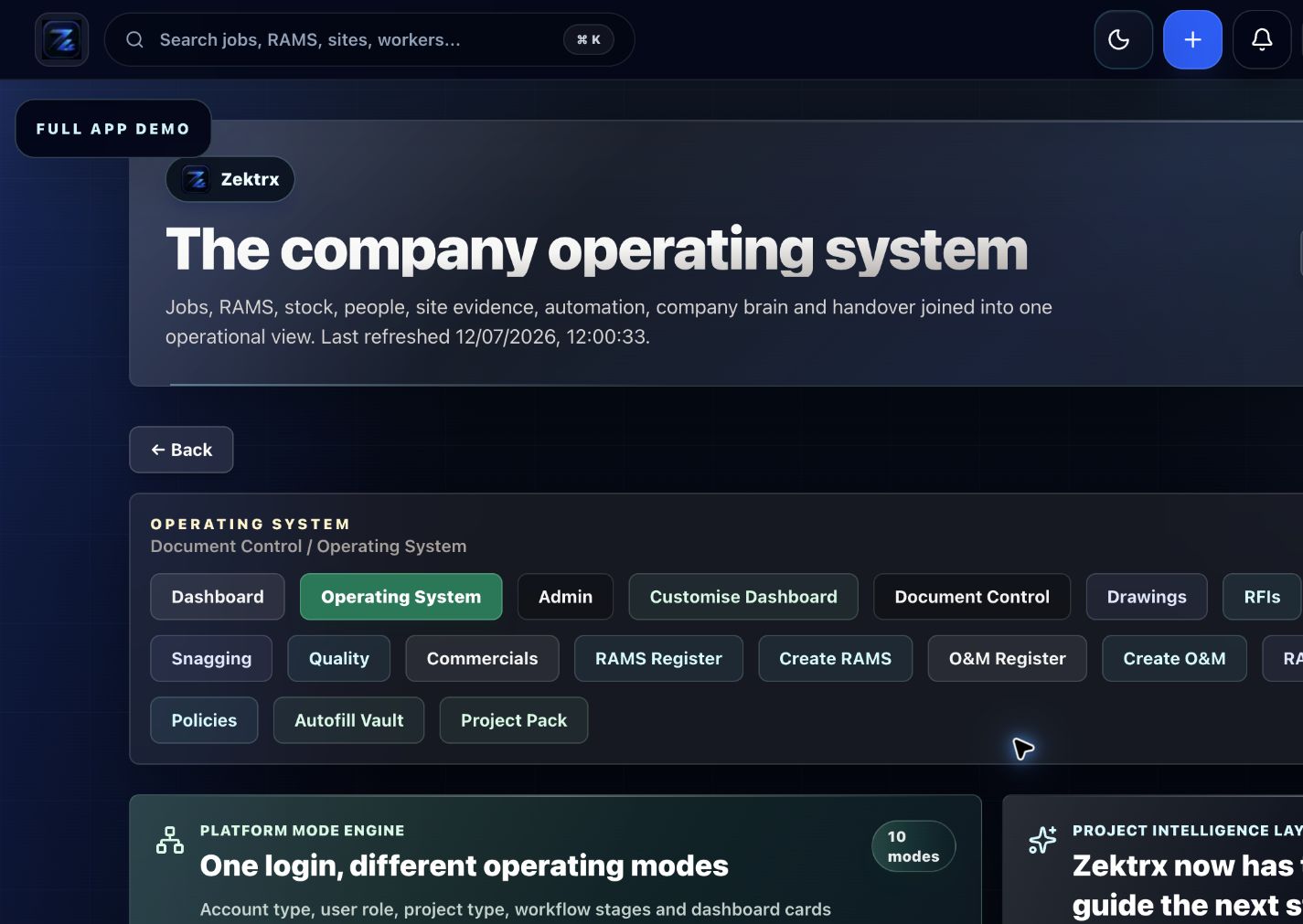
Task: Click the blue plus create button
Action: [1192, 39]
